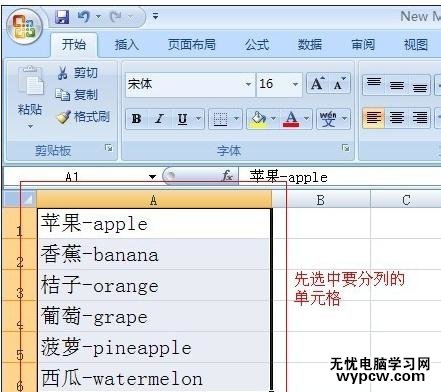This screenshot has width=441, height=392.
Task: Select row 5 header
Action: (19, 347)
